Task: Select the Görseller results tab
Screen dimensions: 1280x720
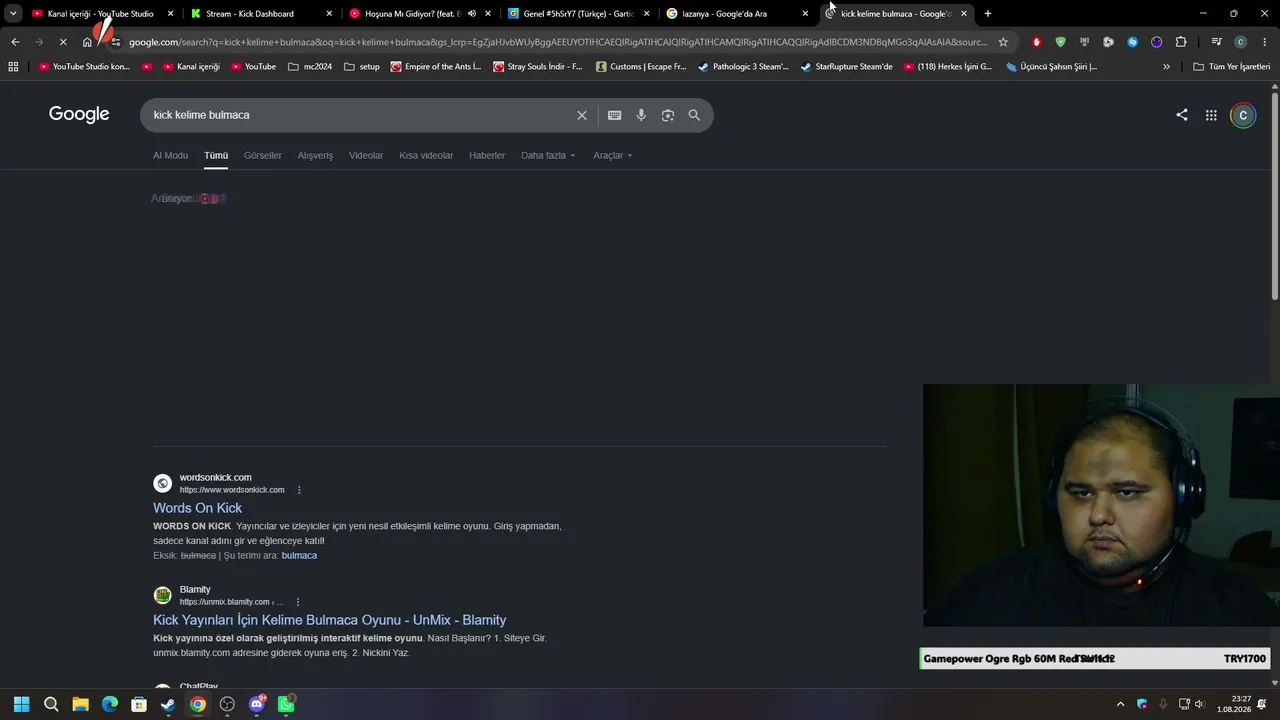Action: pyautogui.click(x=263, y=156)
